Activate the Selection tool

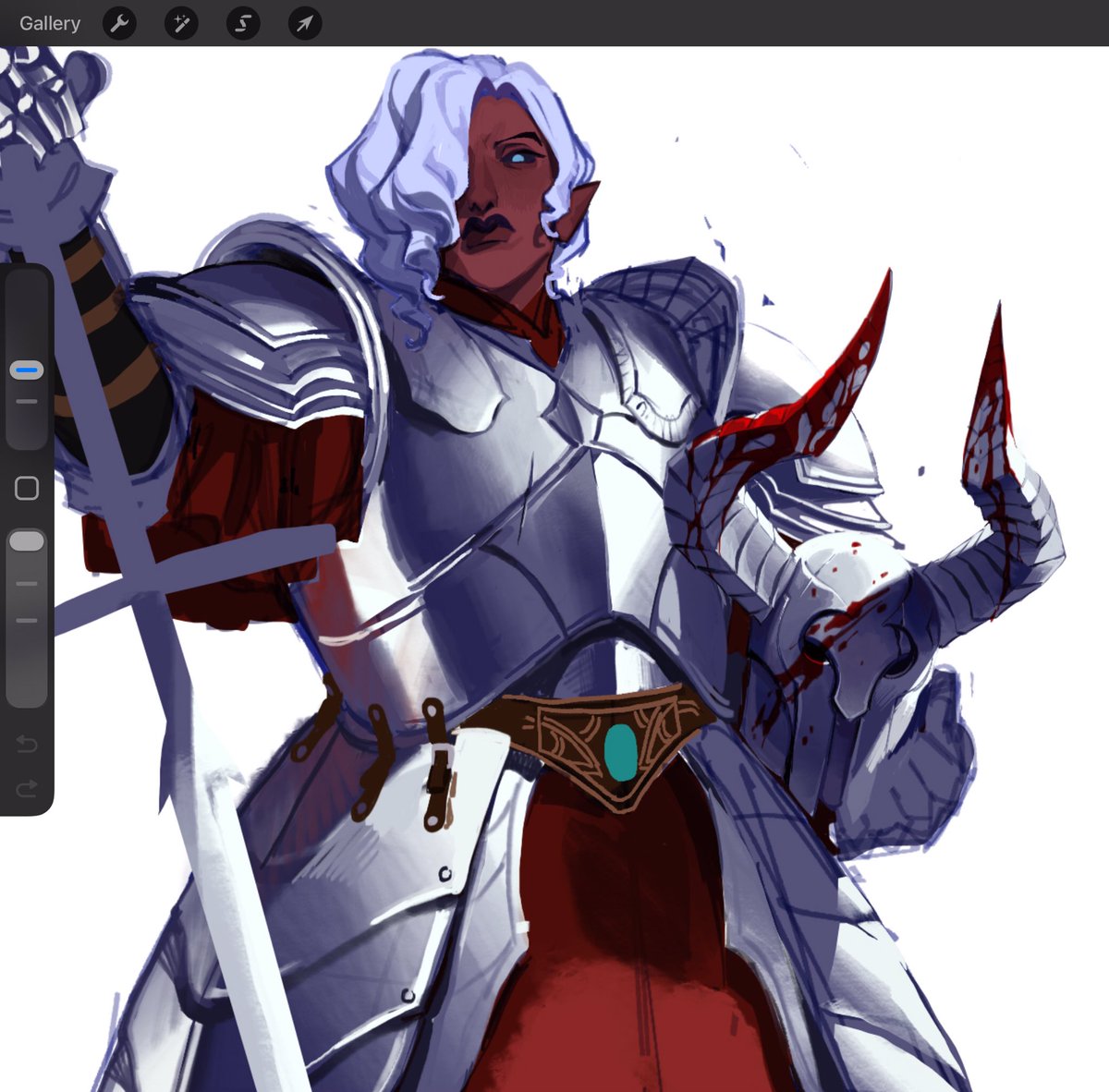click(x=243, y=23)
